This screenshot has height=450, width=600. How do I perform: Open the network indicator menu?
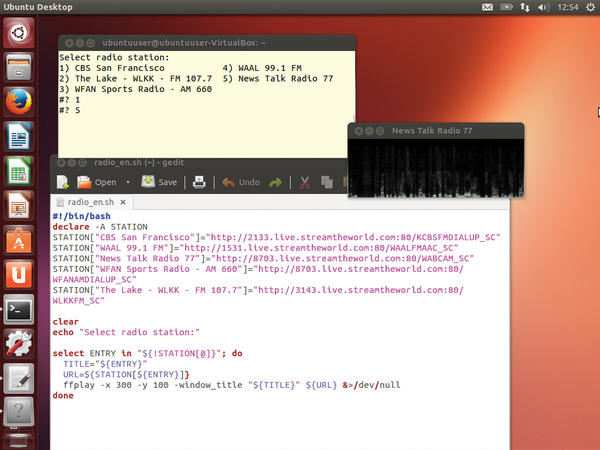525,7
